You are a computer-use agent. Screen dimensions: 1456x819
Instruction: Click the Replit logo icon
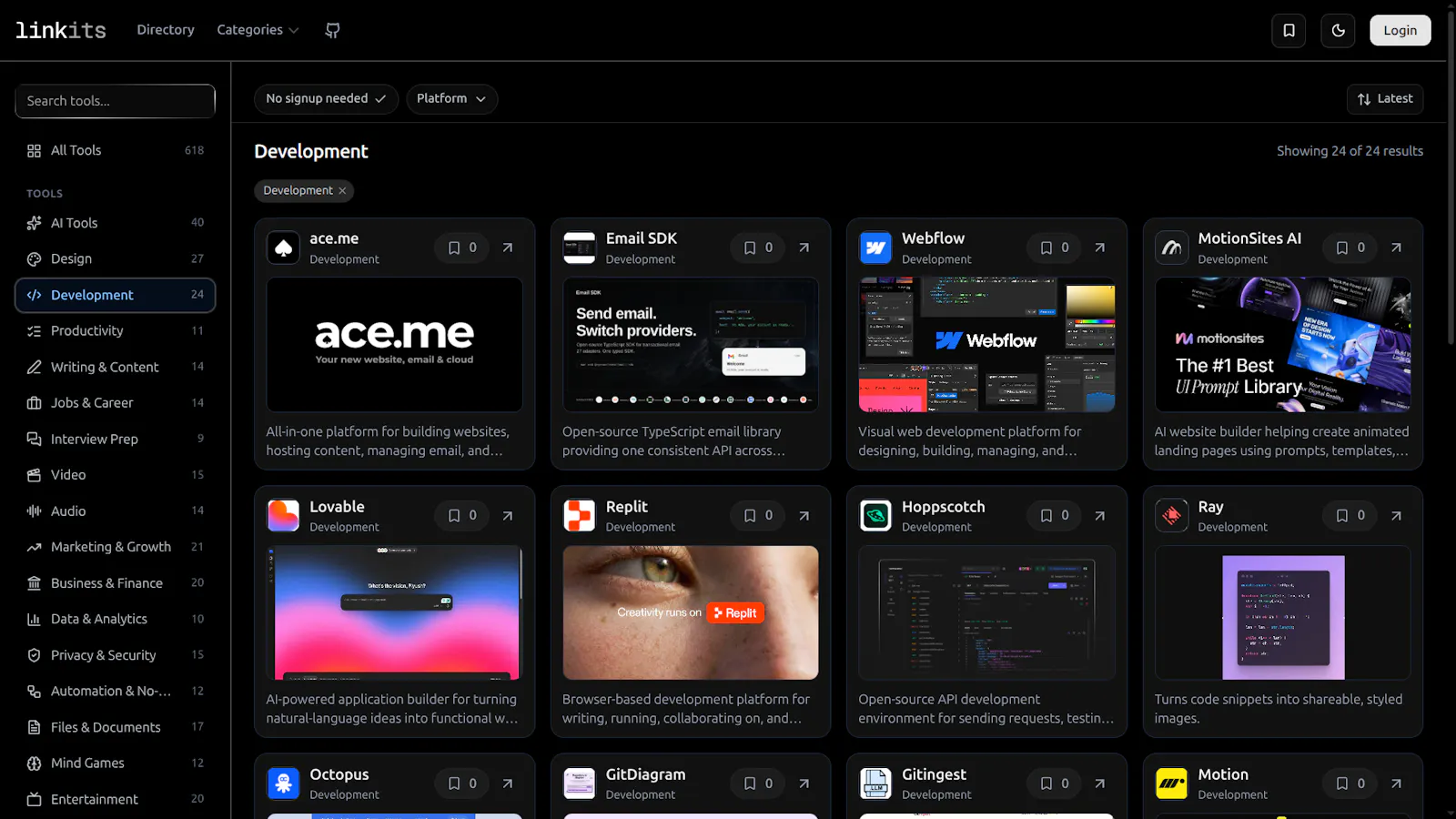coord(579,515)
